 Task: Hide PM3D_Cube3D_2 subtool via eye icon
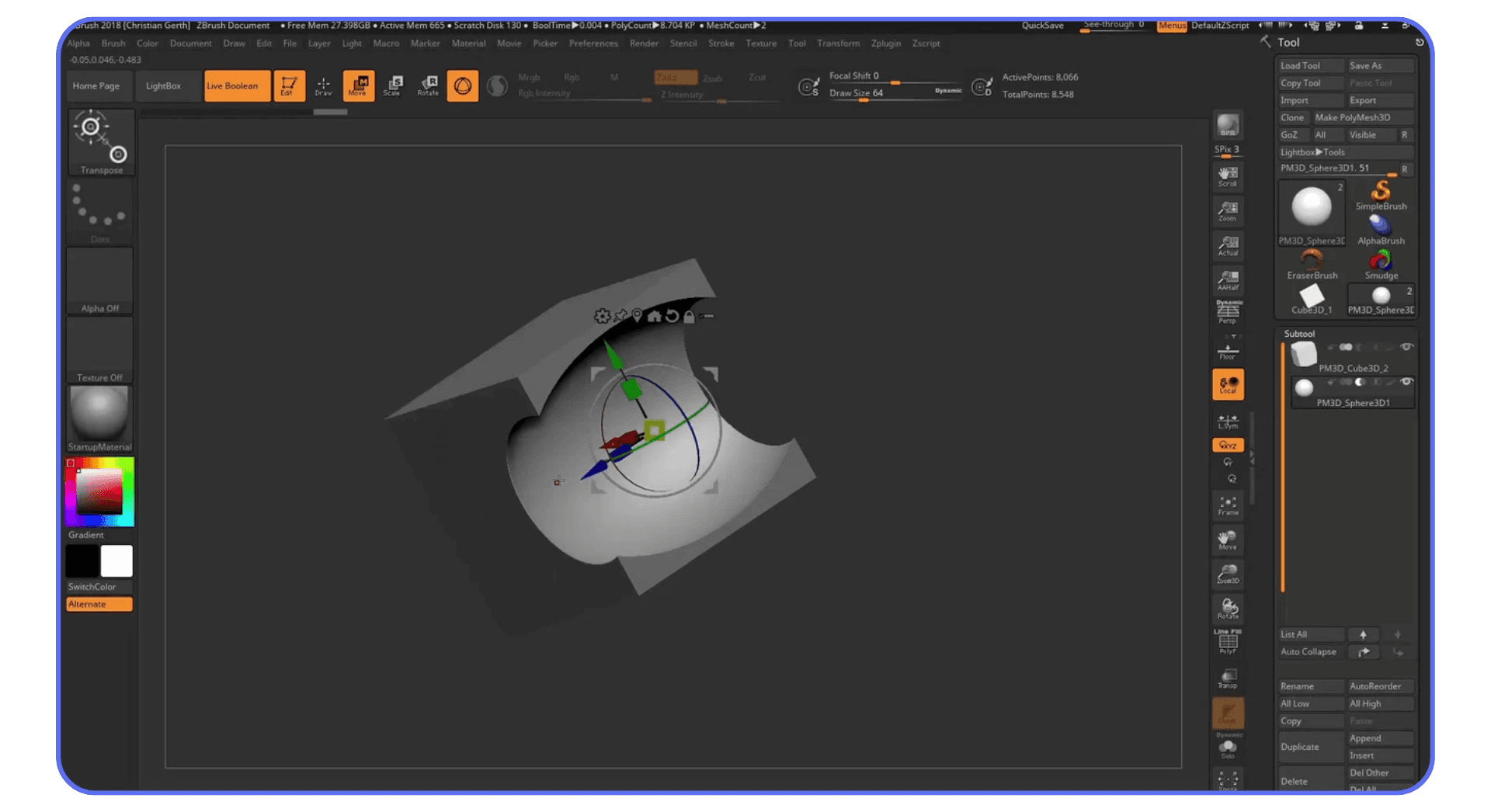click(1406, 347)
